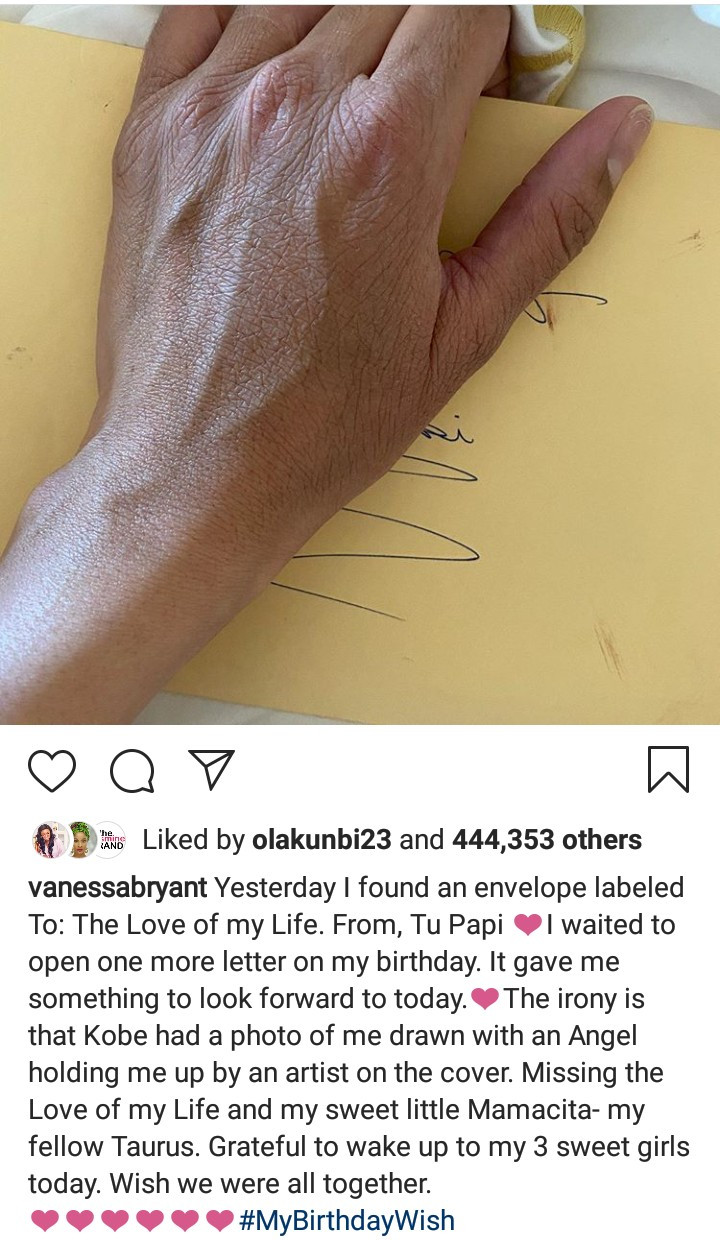This screenshot has height=1240, width=720.
Task: Open the #MyBirthdayWish hashtag
Action: [x=347, y=1221]
